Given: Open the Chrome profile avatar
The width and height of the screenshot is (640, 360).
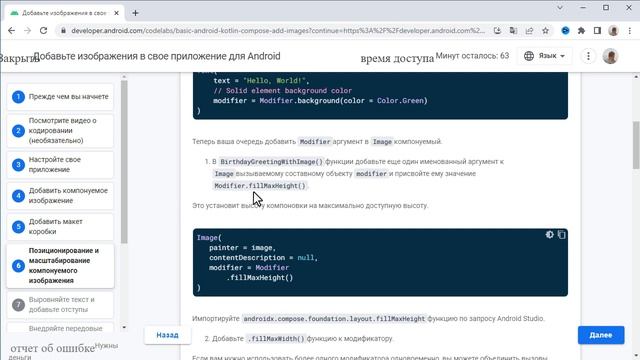Looking at the screenshot, I should coord(613,31).
